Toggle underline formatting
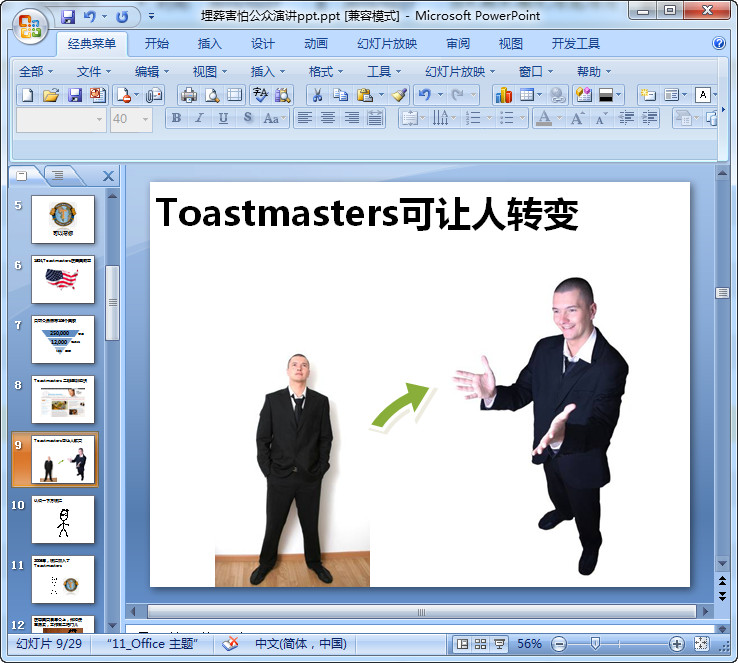 pyautogui.click(x=223, y=118)
